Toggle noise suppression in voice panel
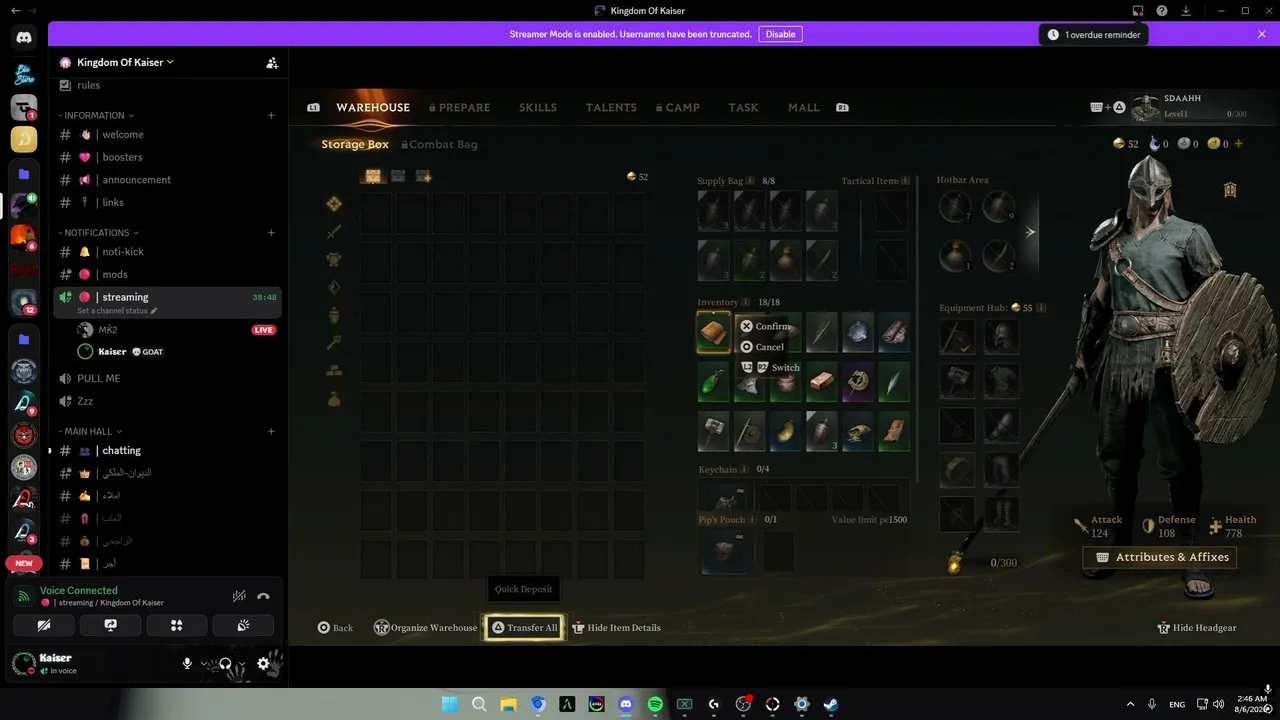 239,596
